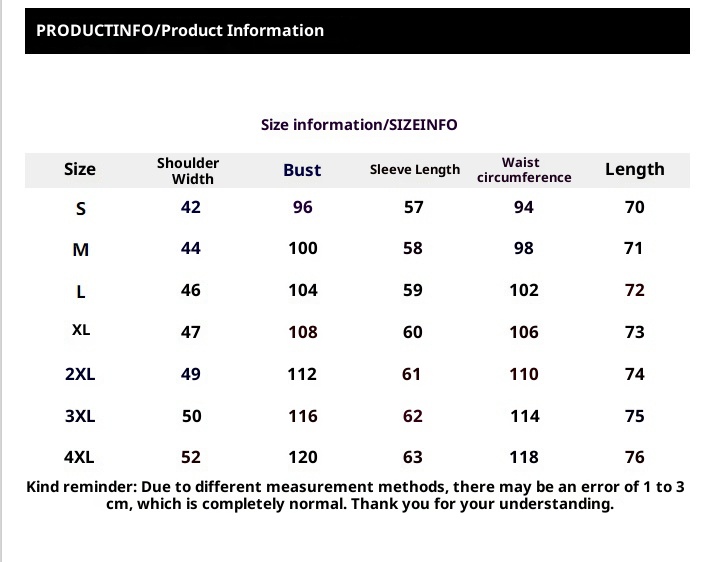Click the Kind reminder note text
This screenshot has width=708, height=562.
click(x=357, y=495)
